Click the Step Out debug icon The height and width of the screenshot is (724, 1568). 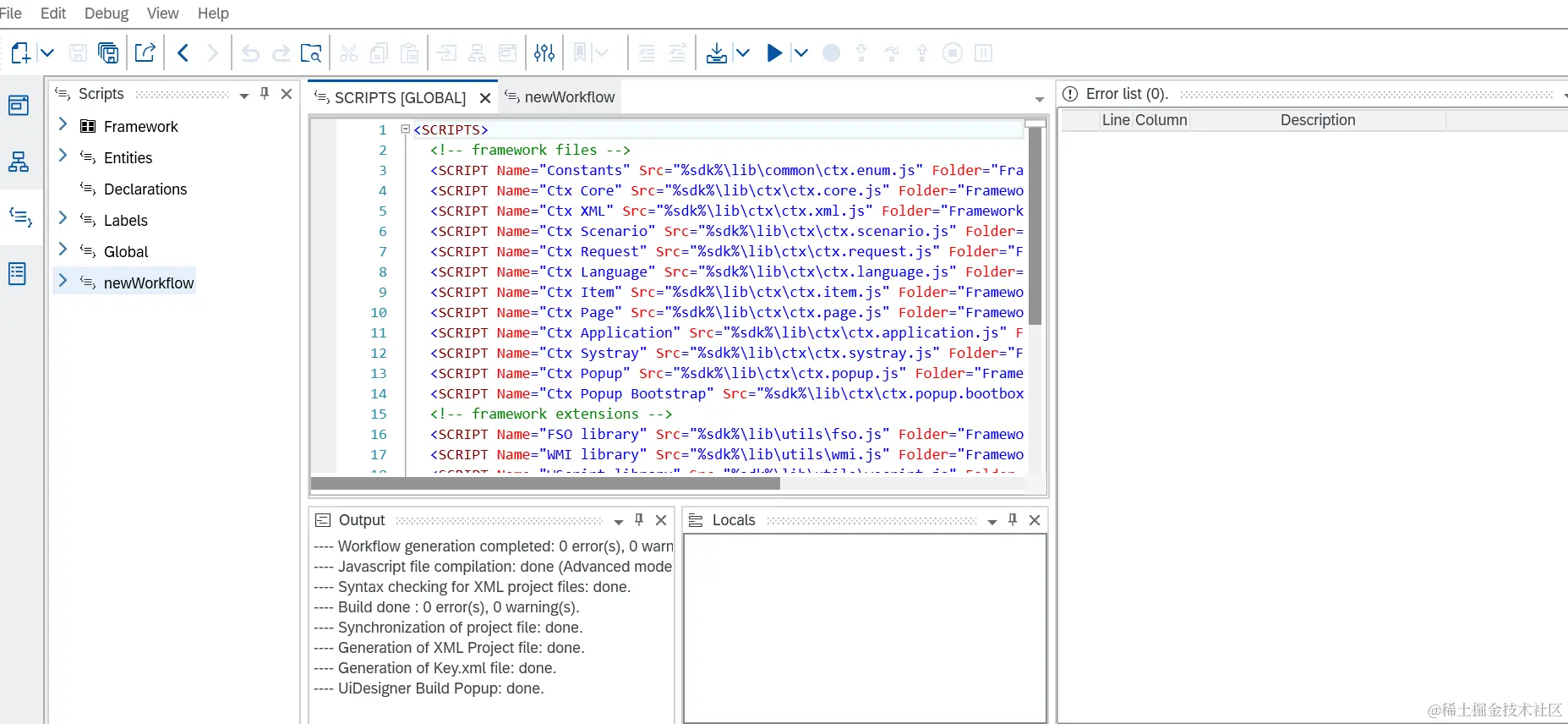(x=922, y=52)
